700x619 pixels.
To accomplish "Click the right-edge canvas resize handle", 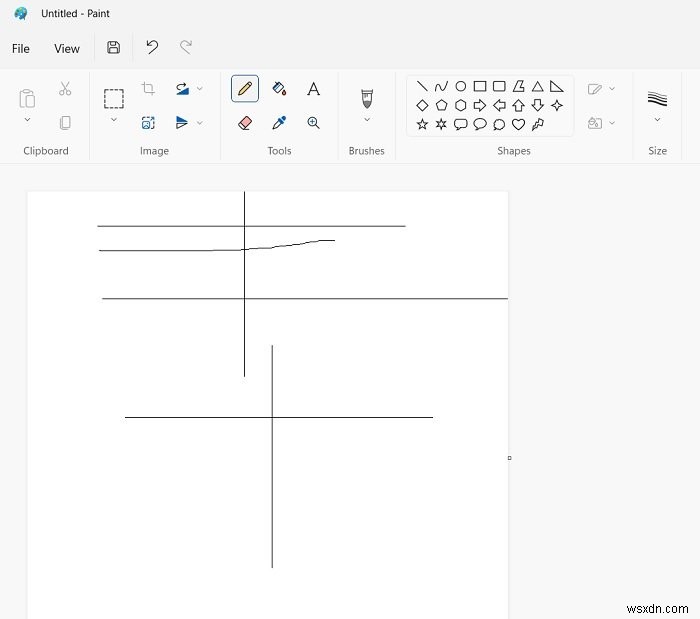I will pos(509,458).
